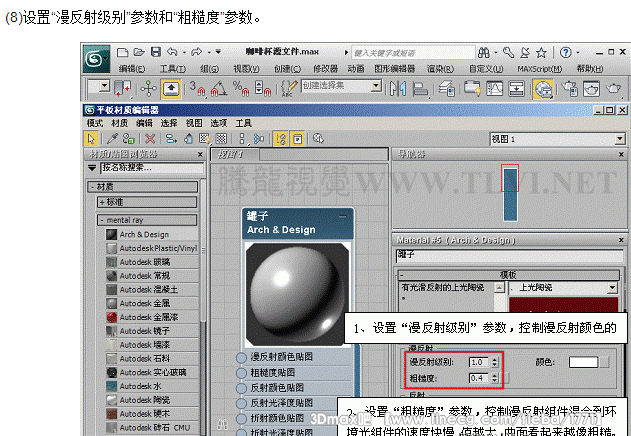This screenshot has width=631, height=436.
Task: Click the 3ds Max application logo button
Action: [x=96, y=59]
